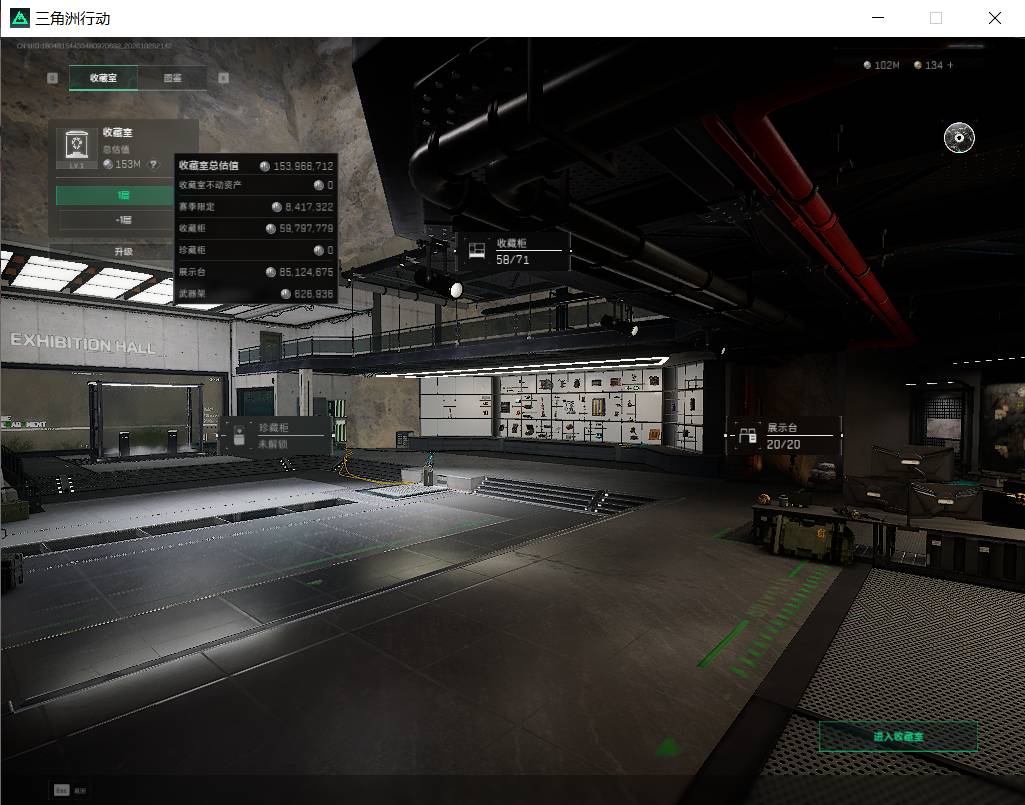
Task: Click the 珍藏柜 locked cabinet icon
Action: point(239,436)
